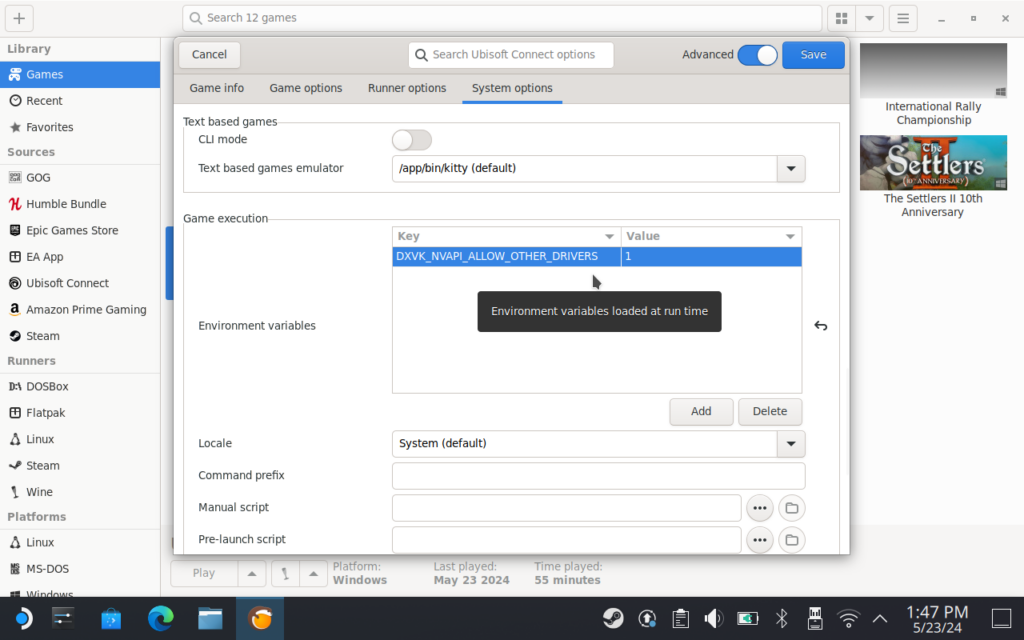Add a new environment variable

[x=701, y=411]
